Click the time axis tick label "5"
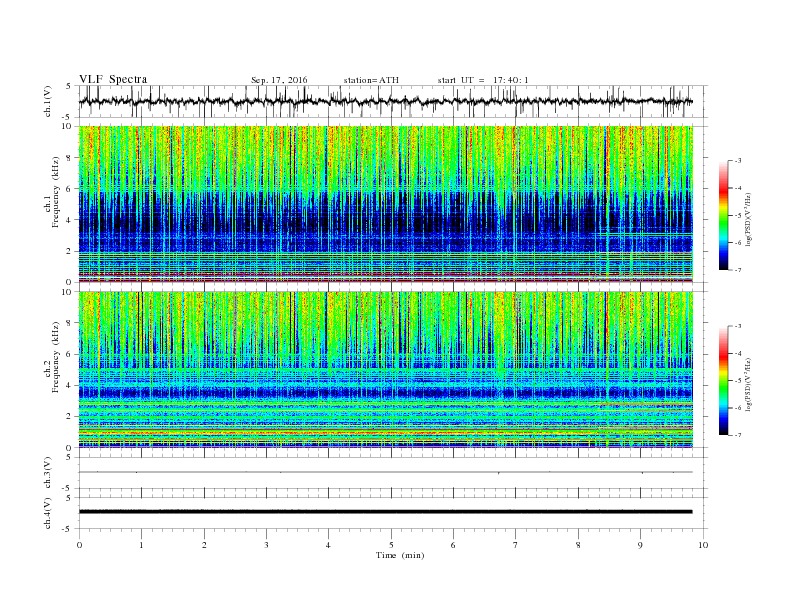The width and height of the screenshot is (792, 612). [391, 545]
